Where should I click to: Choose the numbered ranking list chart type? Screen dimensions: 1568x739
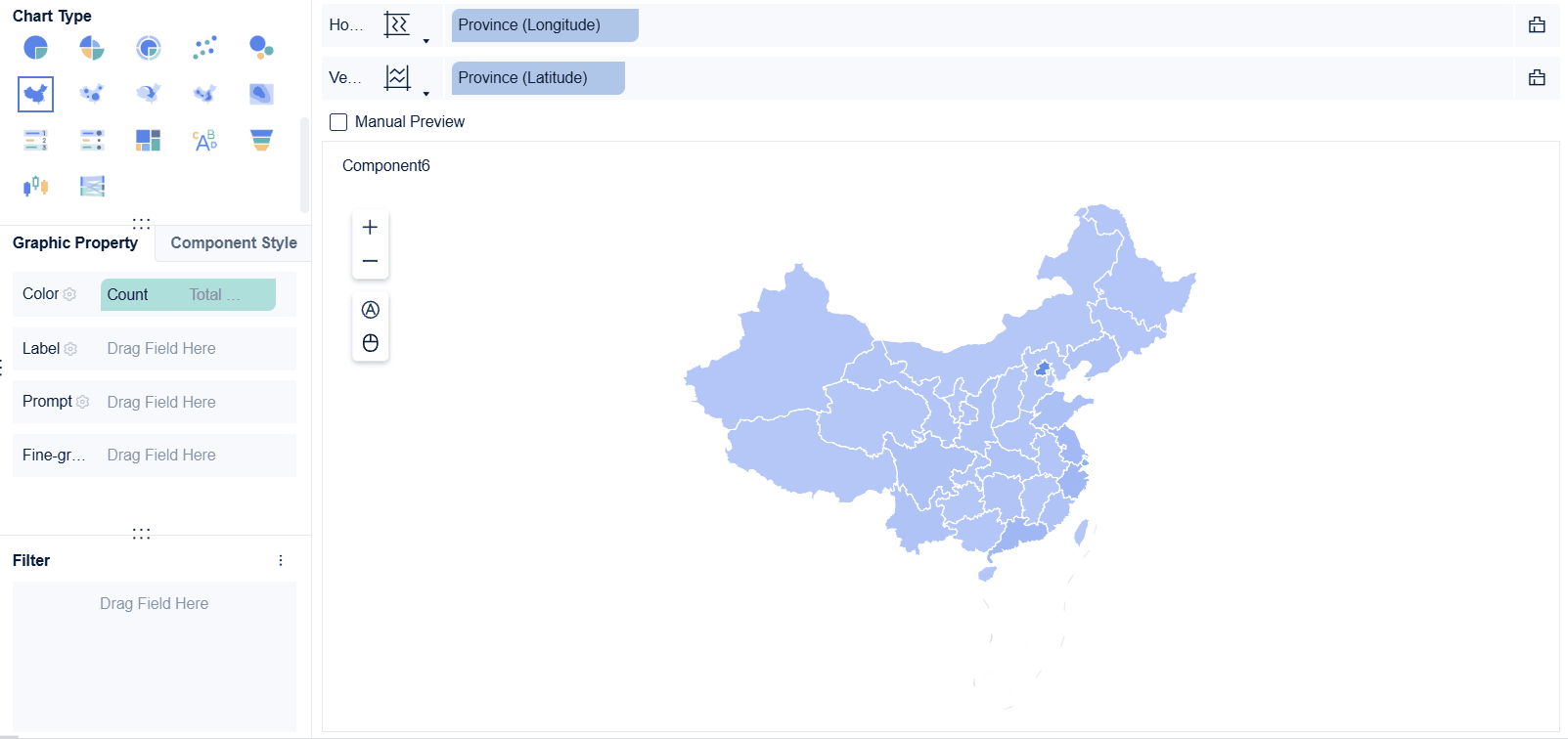coord(36,140)
